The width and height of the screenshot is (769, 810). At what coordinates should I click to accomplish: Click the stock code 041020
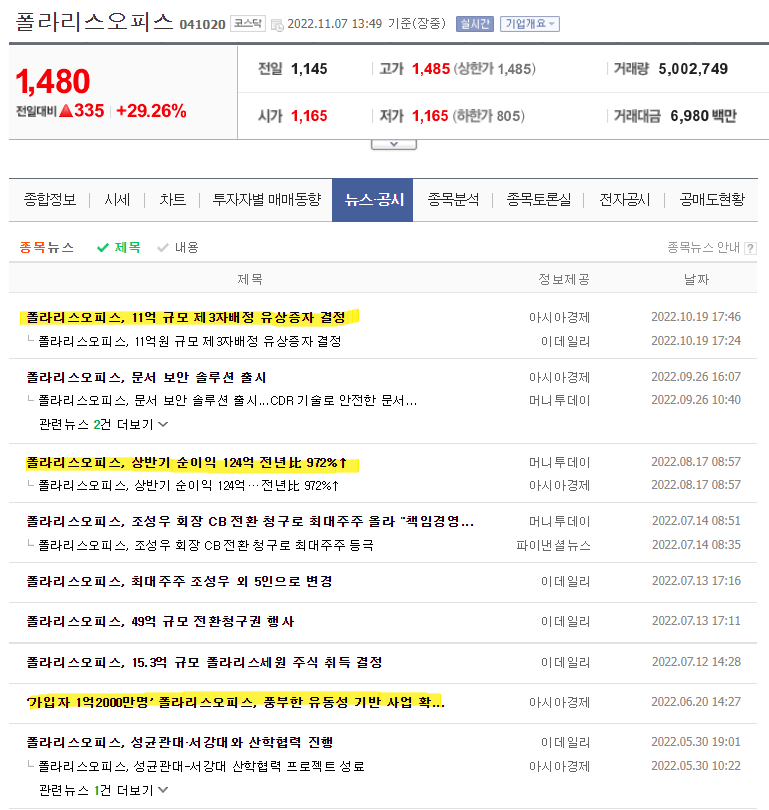[x=202, y=24]
